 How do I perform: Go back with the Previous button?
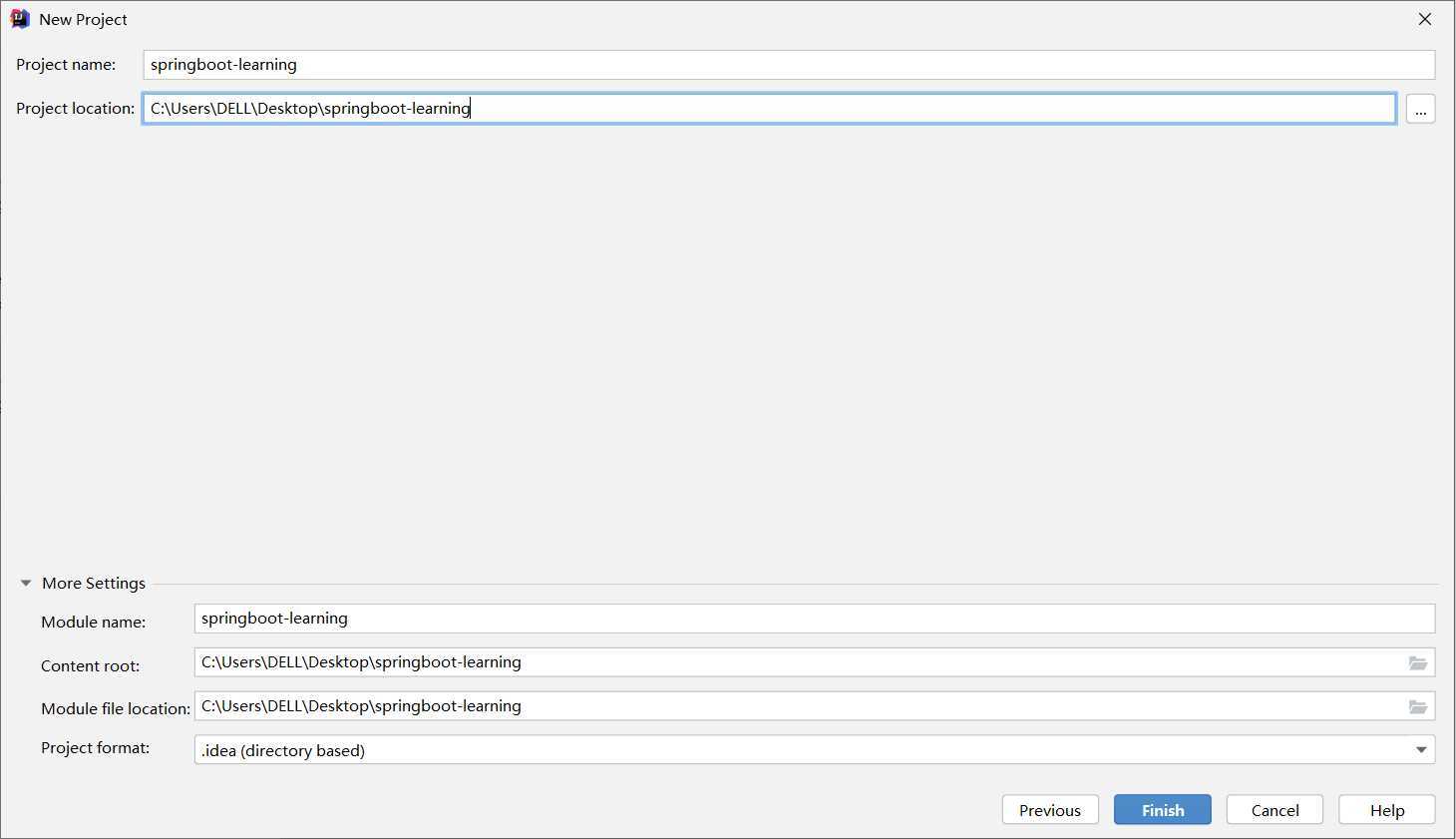pos(1050,810)
